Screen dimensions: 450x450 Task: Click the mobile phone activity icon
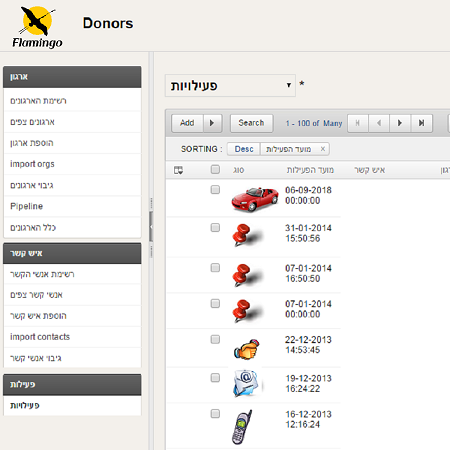click(x=242, y=427)
